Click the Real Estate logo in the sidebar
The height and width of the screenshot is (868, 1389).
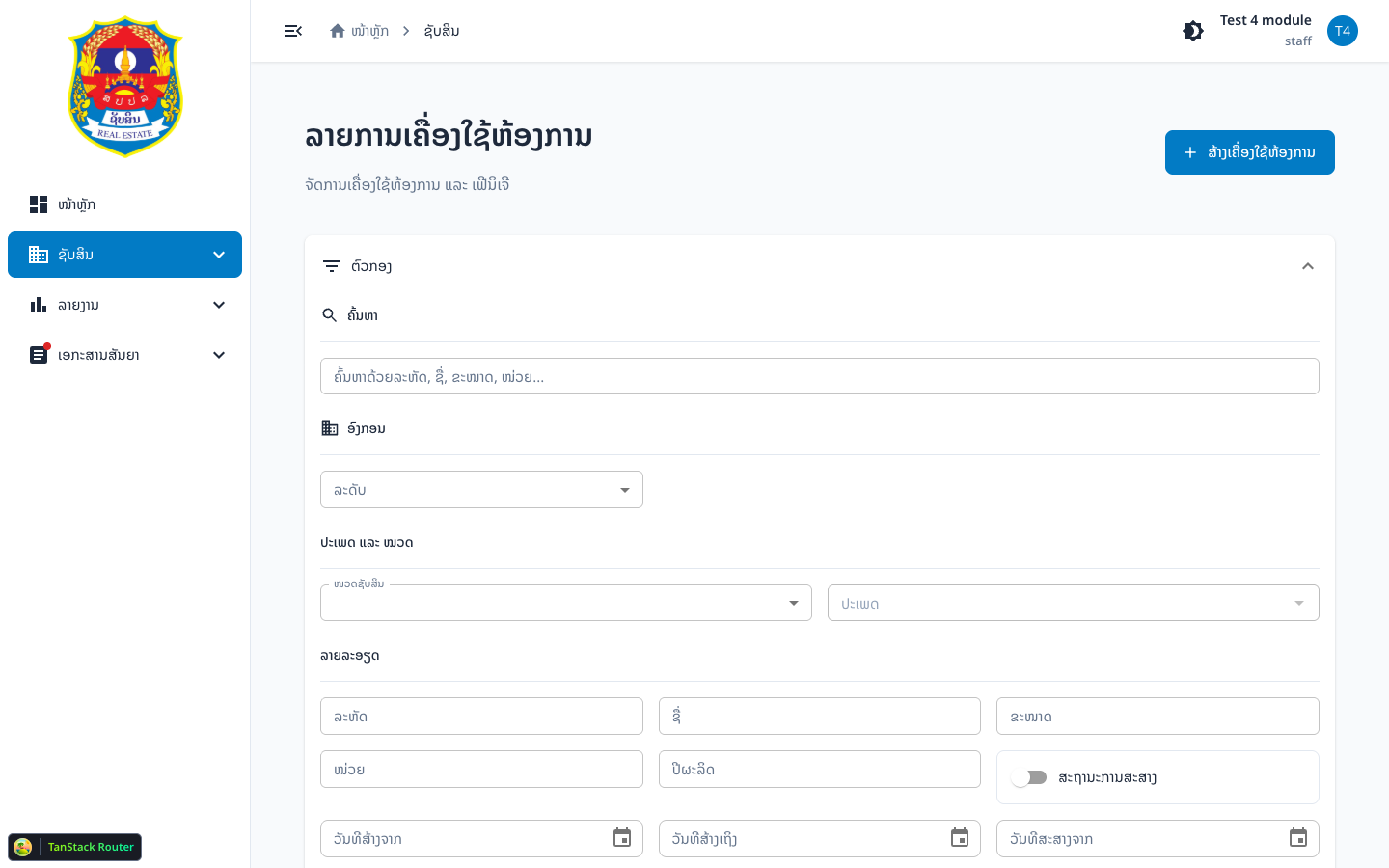(x=125, y=87)
